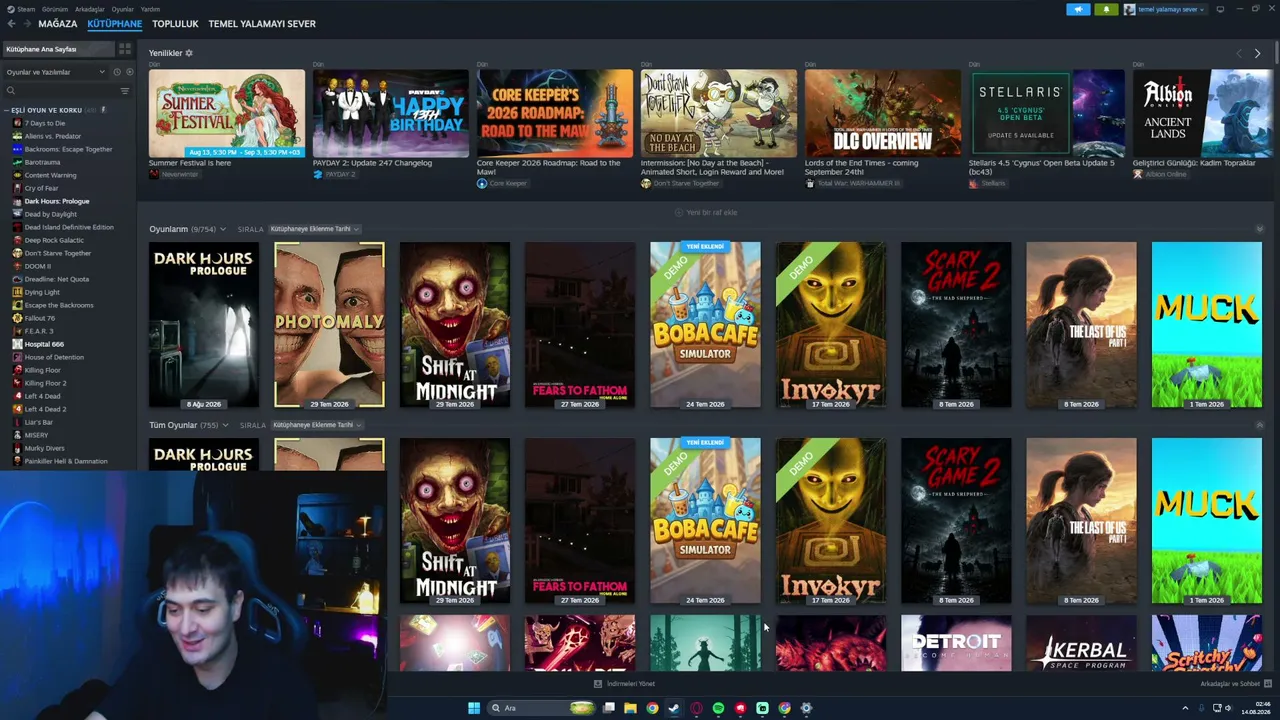Select Left 4 Dead 2 in sidebar
Viewport: 1280px width, 720px height.
point(45,409)
